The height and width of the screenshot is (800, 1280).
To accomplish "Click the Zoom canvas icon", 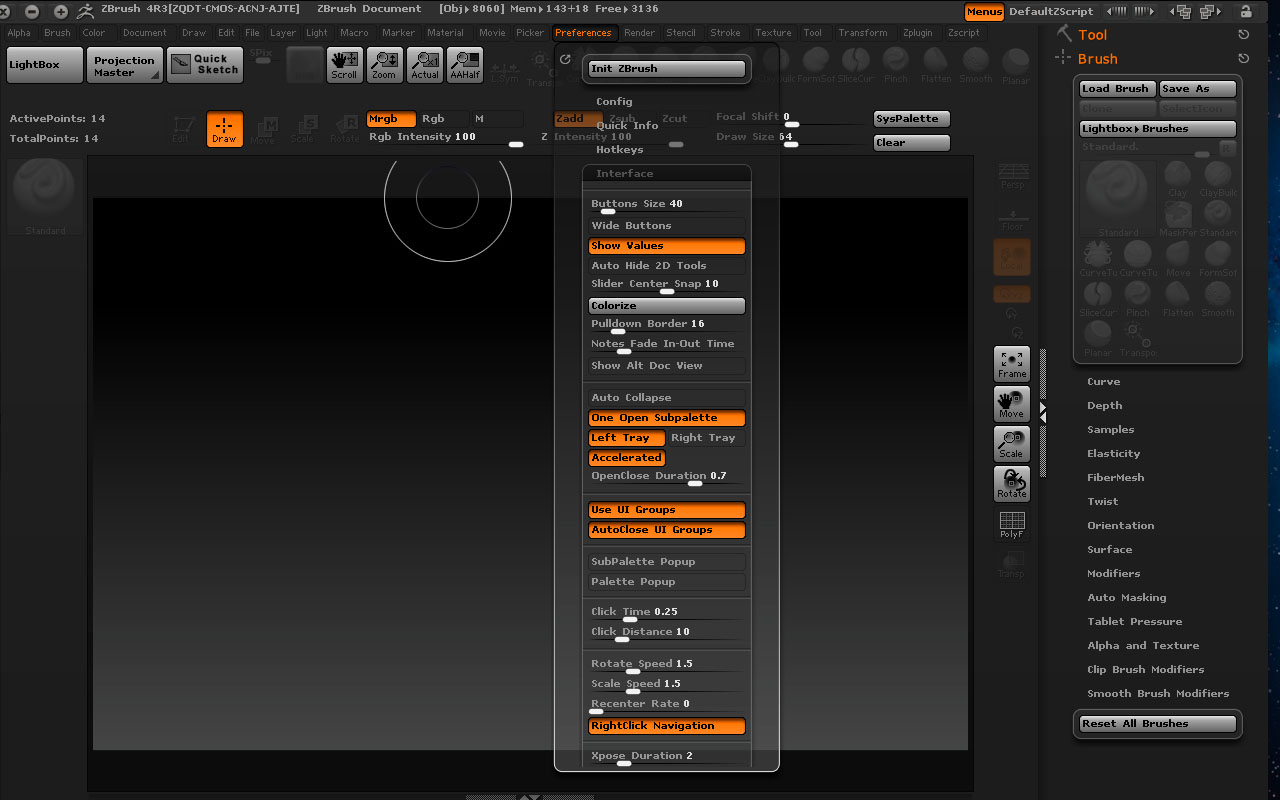I will (x=384, y=65).
